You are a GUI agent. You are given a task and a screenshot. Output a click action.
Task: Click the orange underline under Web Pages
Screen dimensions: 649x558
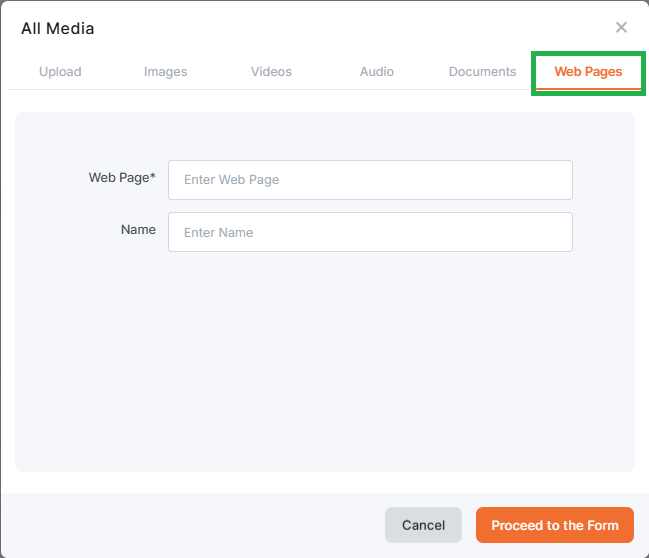tap(588, 89)
